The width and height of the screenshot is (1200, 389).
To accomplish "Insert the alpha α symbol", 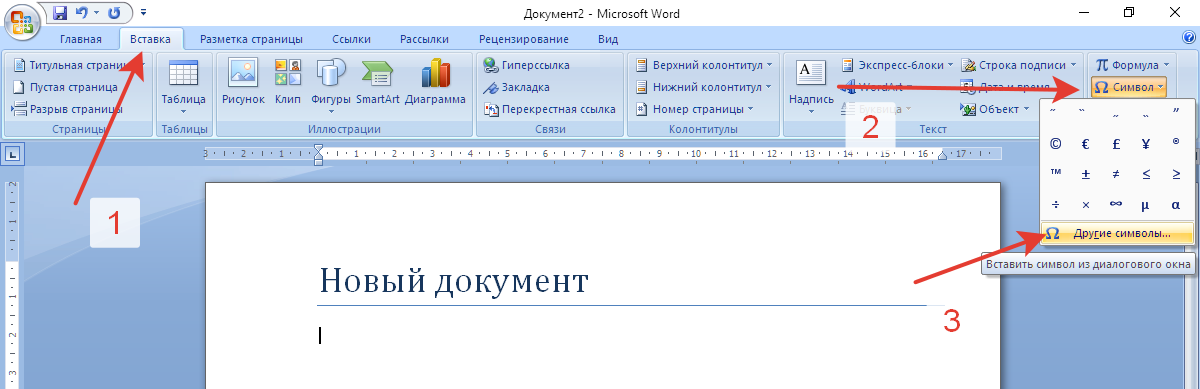I will [1175, 204].
